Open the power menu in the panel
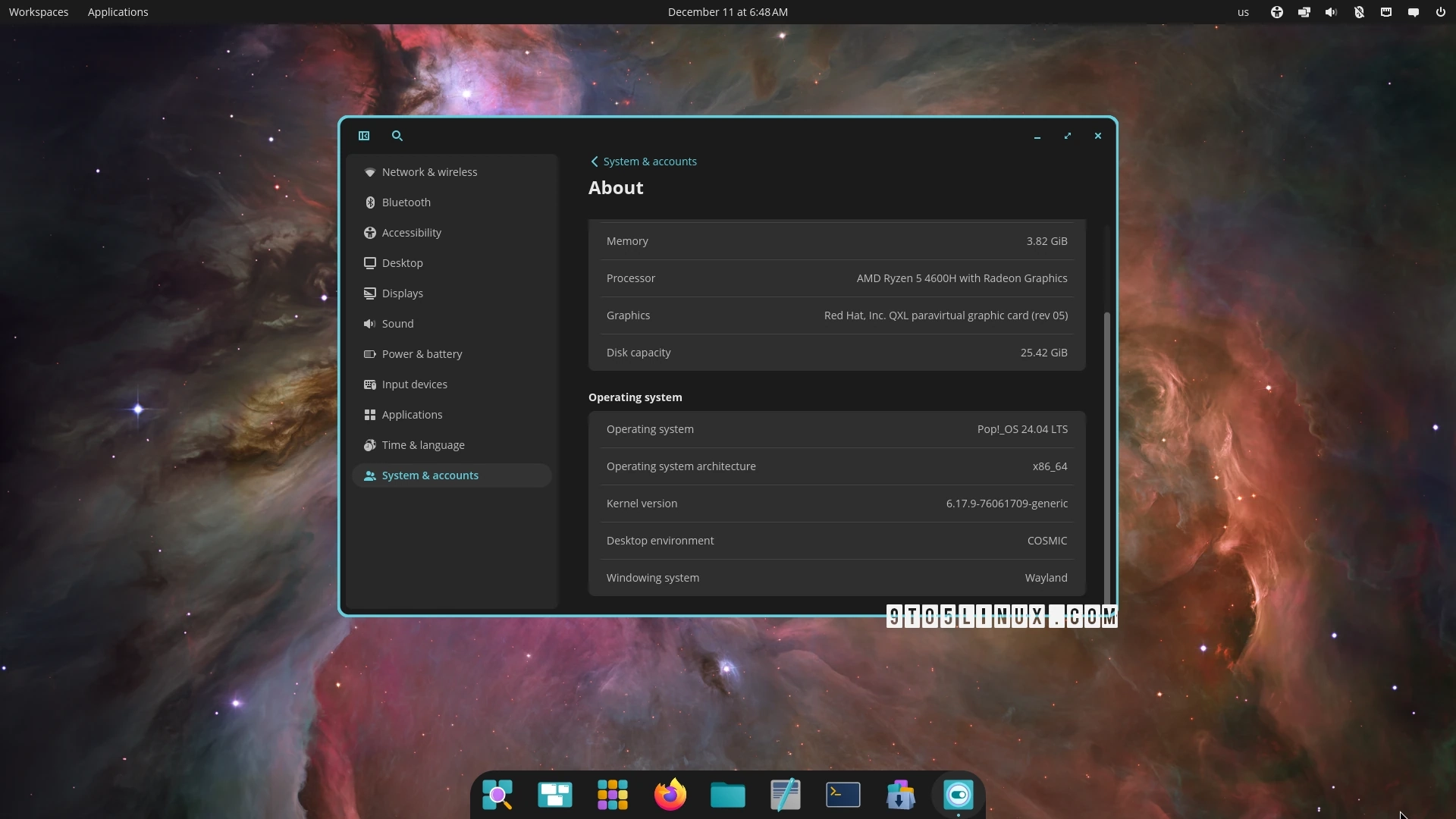Viewport: 1456px width, 819px height. (x=1439, y=12)
